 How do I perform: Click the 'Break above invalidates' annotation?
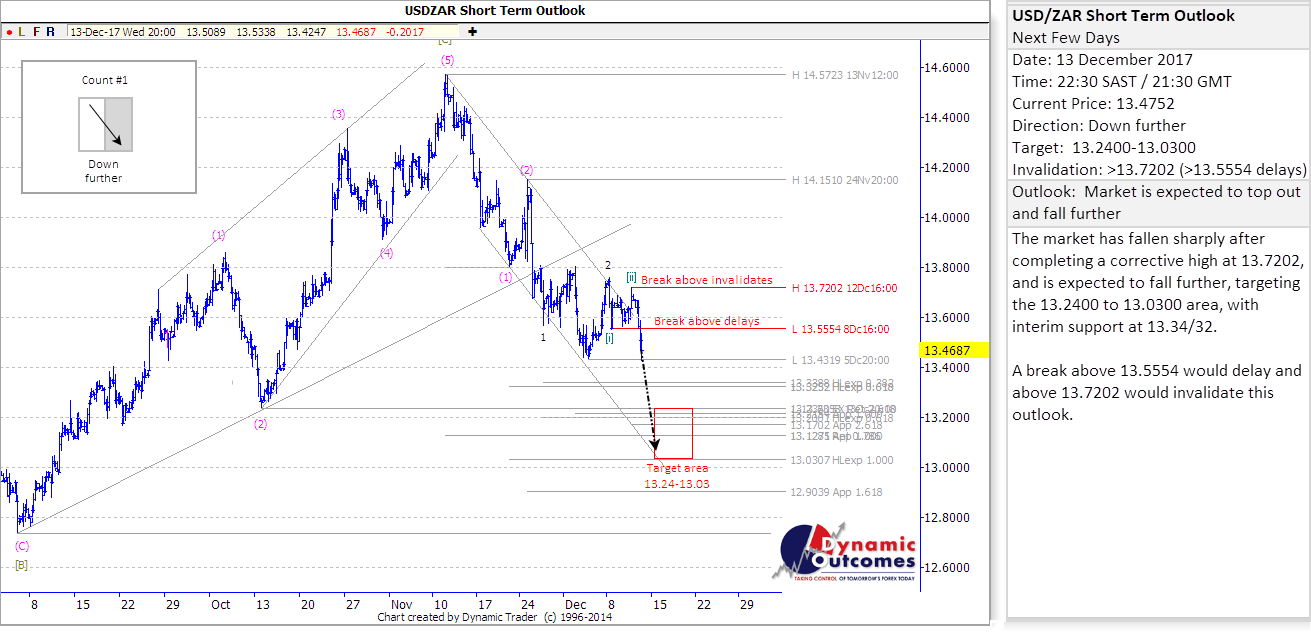coord(707,280)
